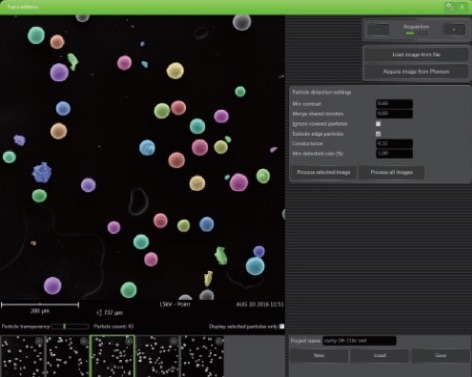Click into the Min contrast value field

point(394,104)
